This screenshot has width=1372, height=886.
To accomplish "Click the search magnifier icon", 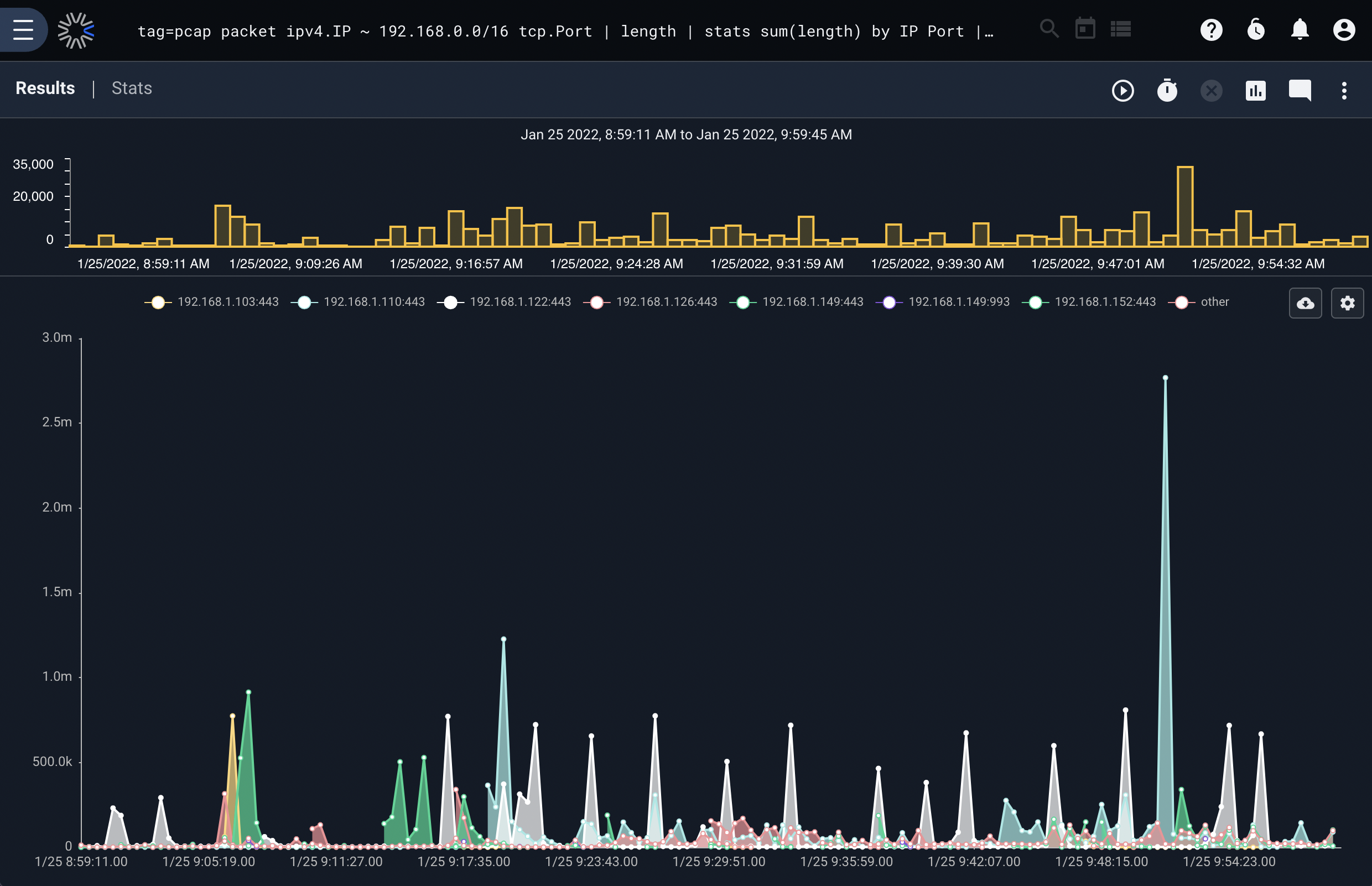I will 1049,29.
